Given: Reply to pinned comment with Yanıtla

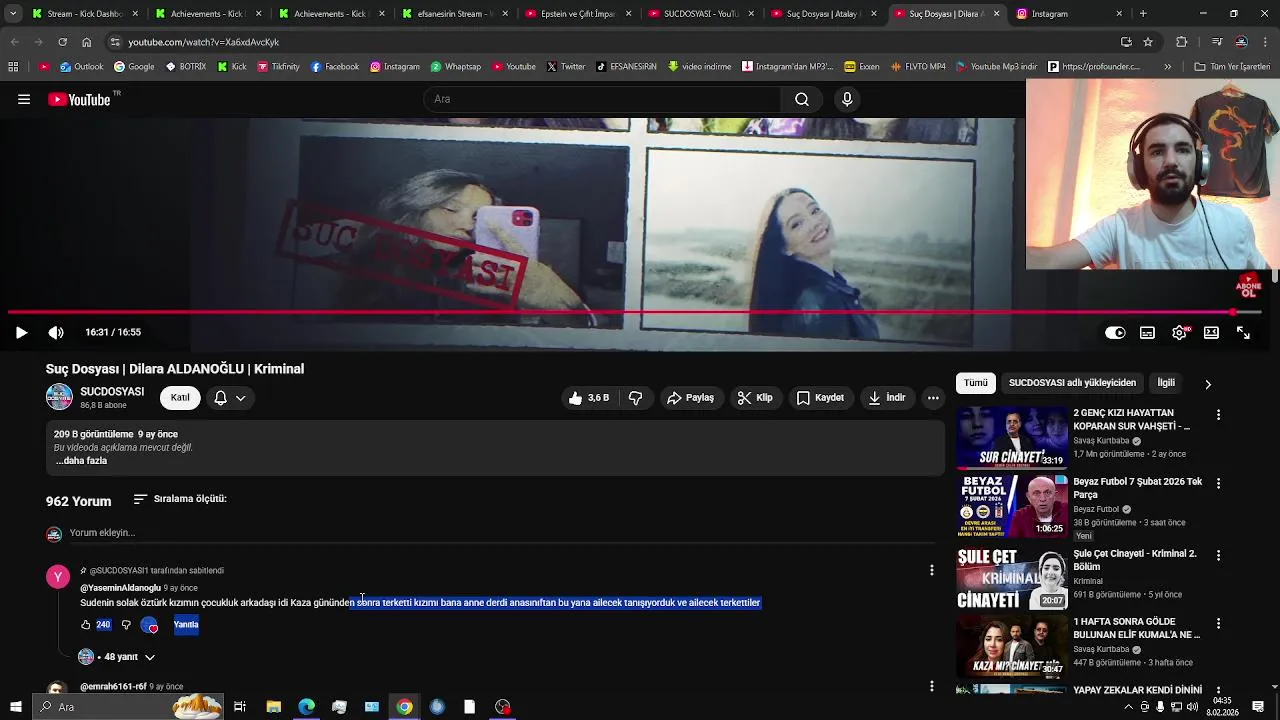Looking at the screenshot, I should pos(186,625).
